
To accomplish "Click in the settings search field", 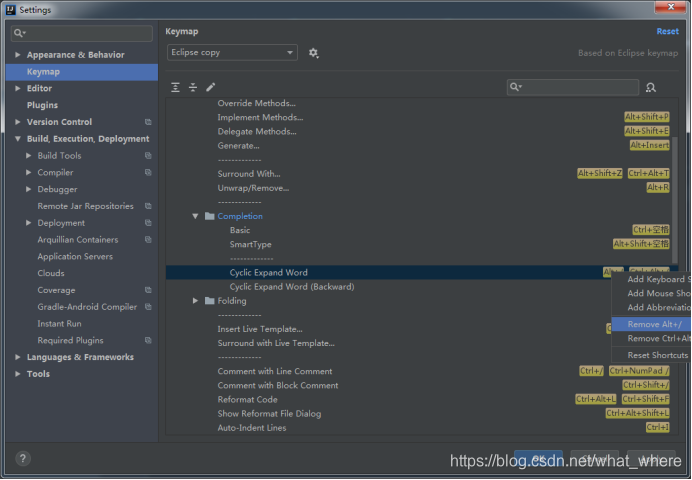I will pyautogui.click(x=82, y=33).
